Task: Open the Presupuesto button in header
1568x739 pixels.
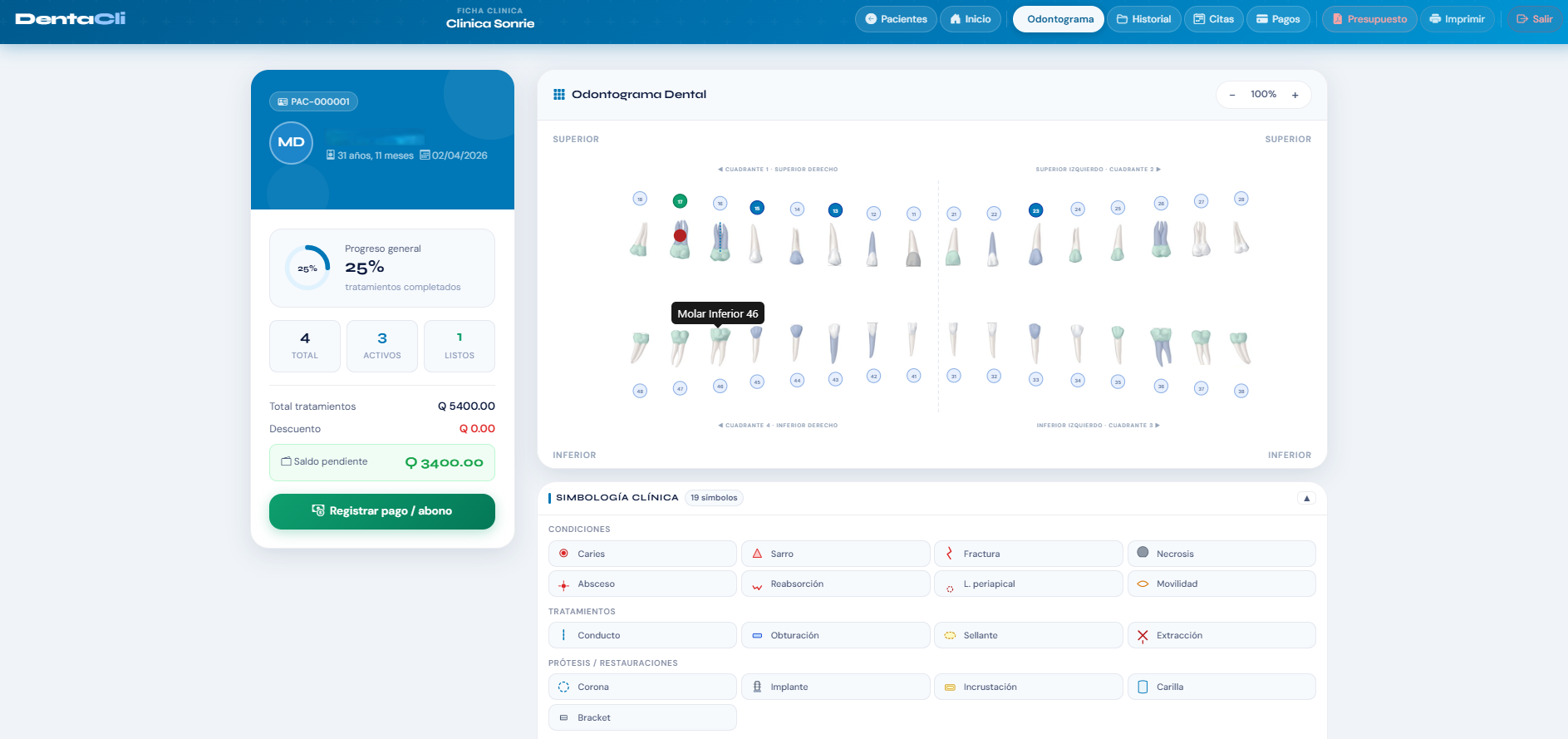Action: 1369,19
